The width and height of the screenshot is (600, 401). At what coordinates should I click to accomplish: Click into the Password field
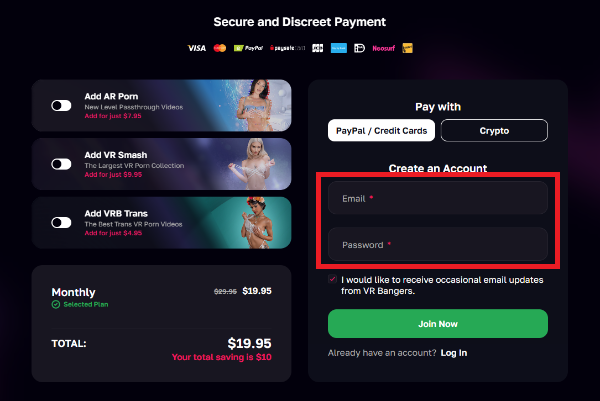click(x=438, y=245)
